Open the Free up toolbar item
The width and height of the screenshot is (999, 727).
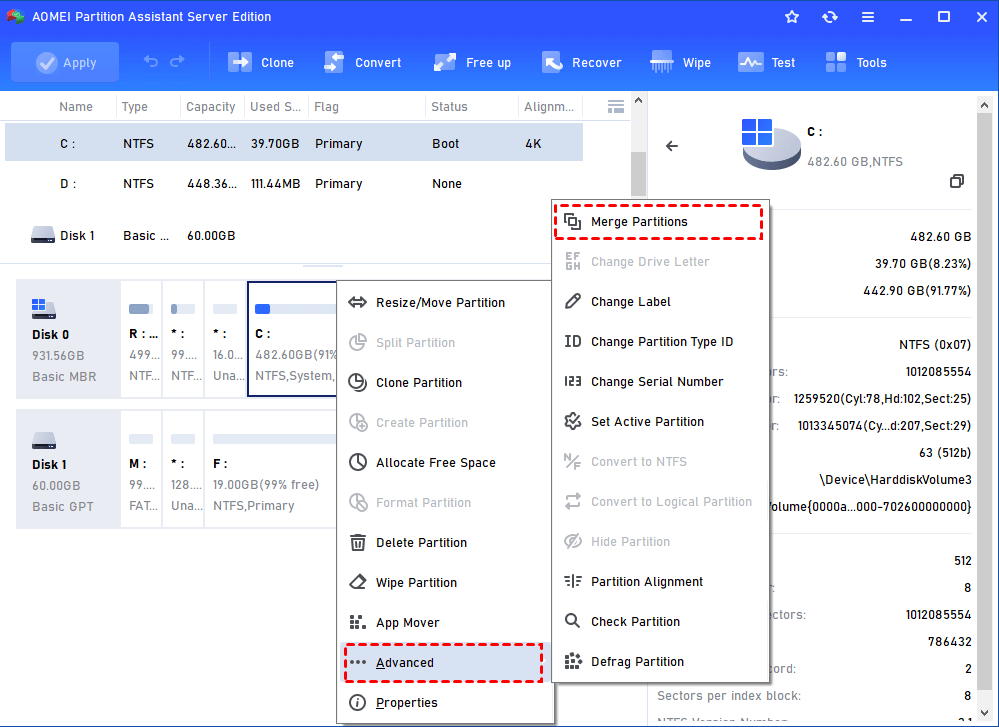point(472,62)
